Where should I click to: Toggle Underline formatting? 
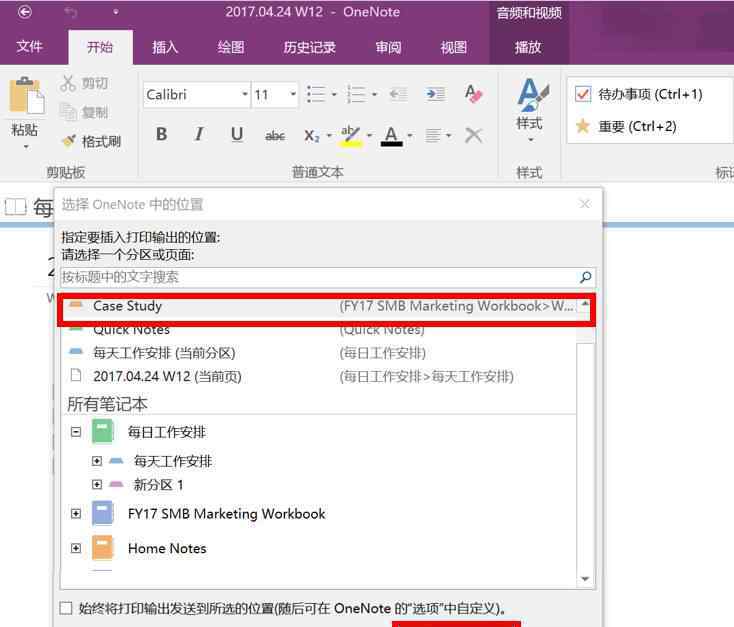(237, 134)
